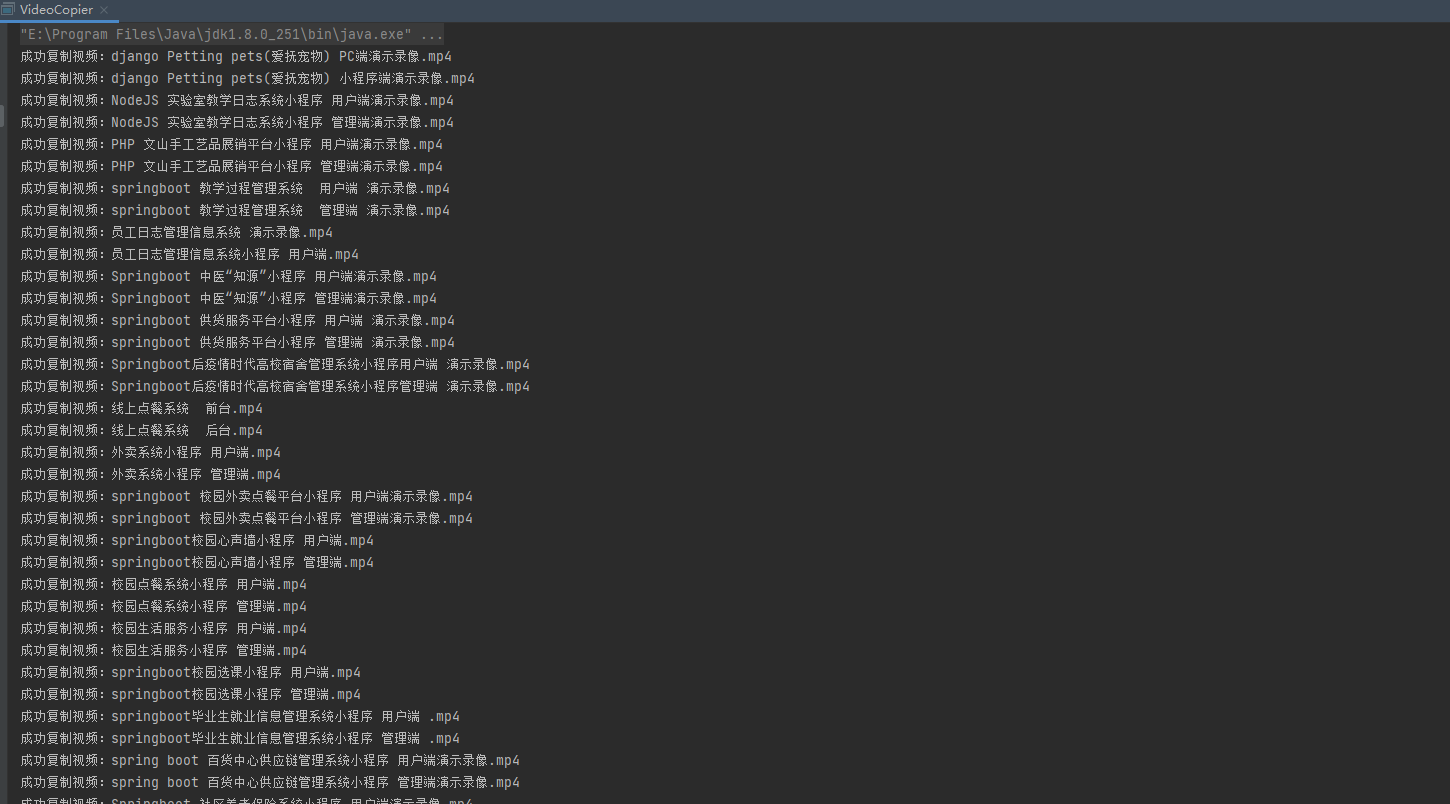
Task: Click line '员工日志管理信息系统小程序 用户端.mp4'
Action: tap(189, 254)
